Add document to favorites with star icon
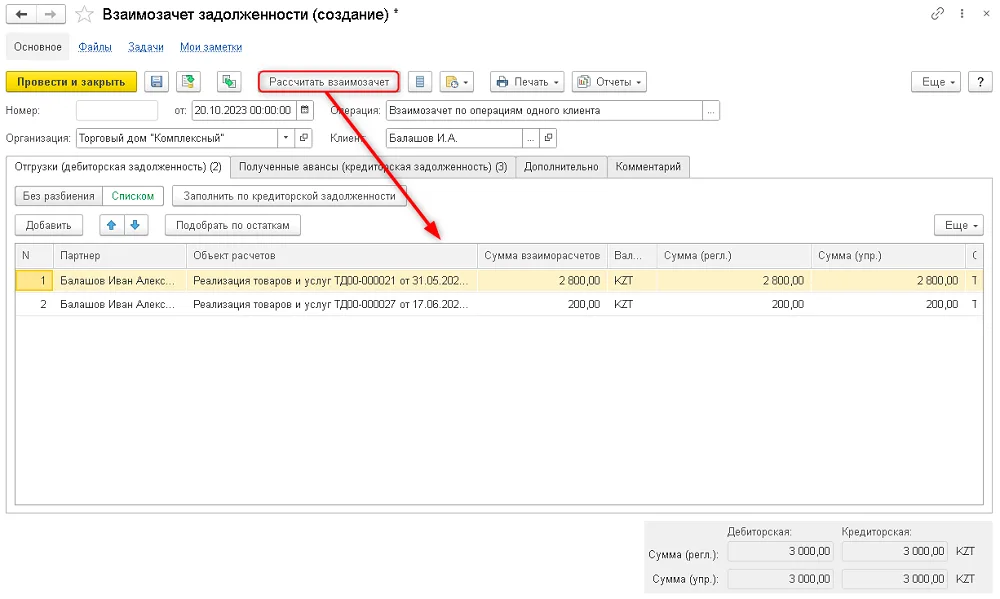 84,14
